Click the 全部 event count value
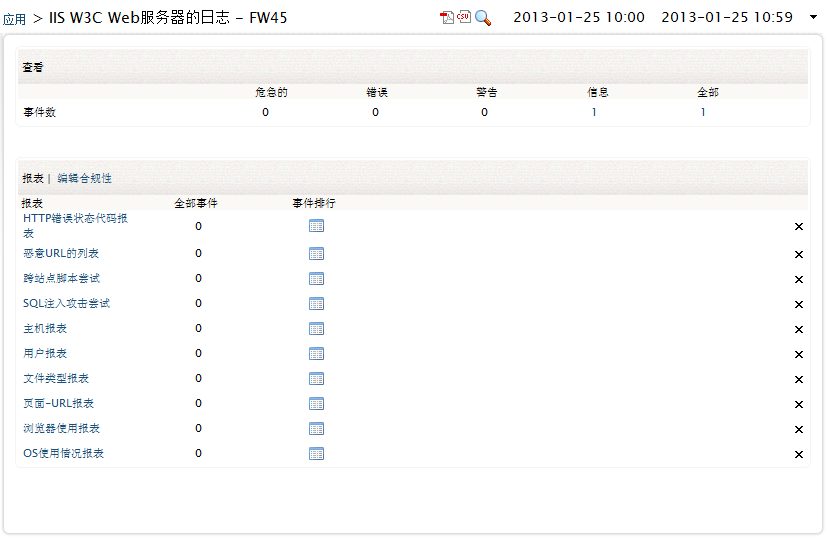The width and height of the screenshot is (827, 538). click(x=703, y=112)
